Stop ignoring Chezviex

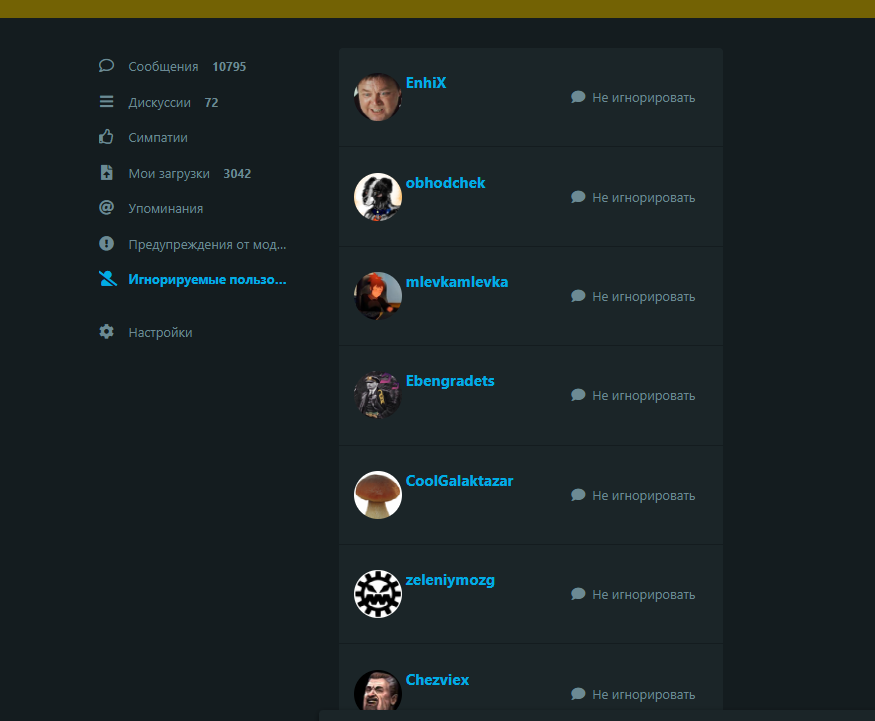pyautogui.click(x=643, y=694)
